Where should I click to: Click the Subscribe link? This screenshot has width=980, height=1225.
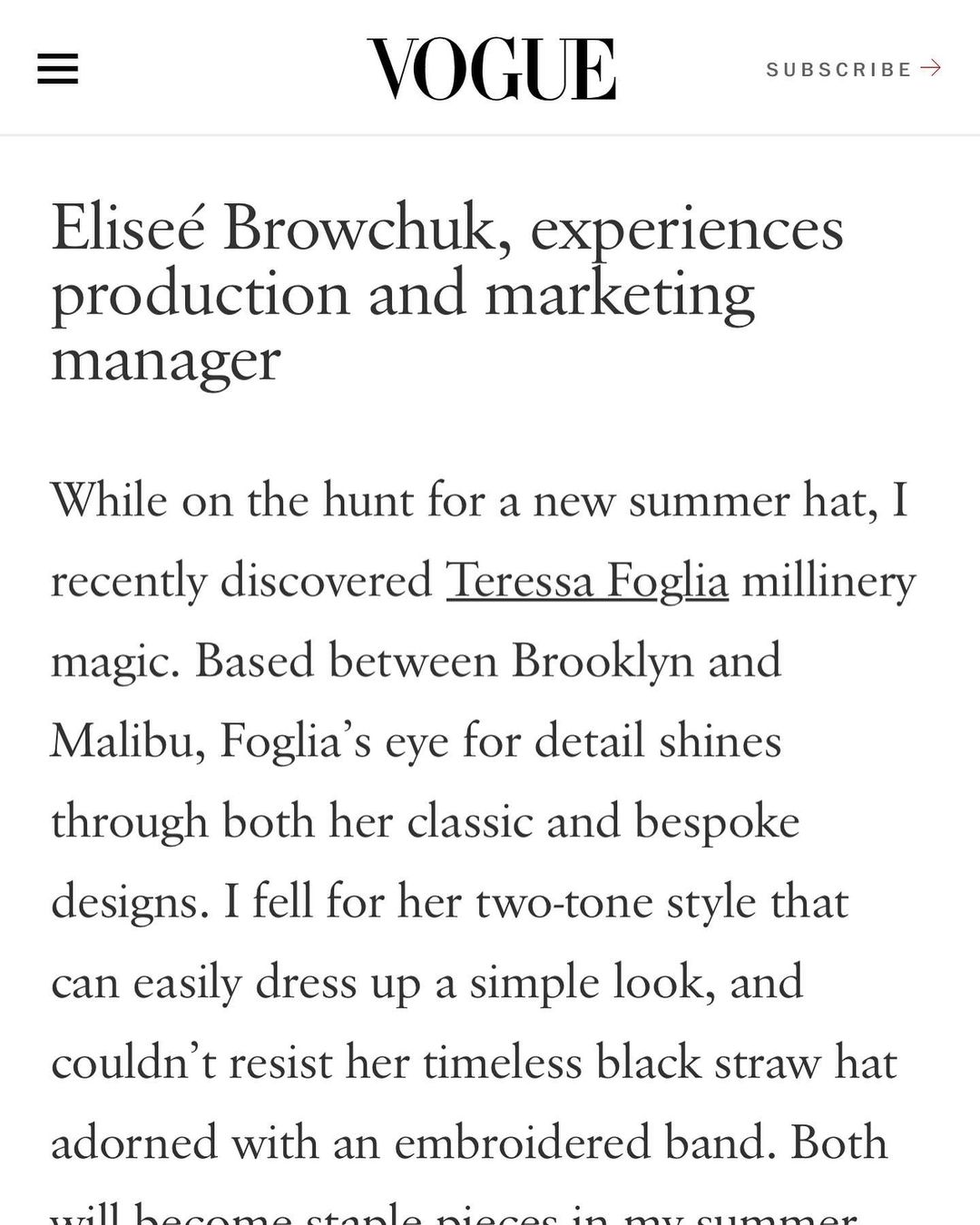coord(838,69)
